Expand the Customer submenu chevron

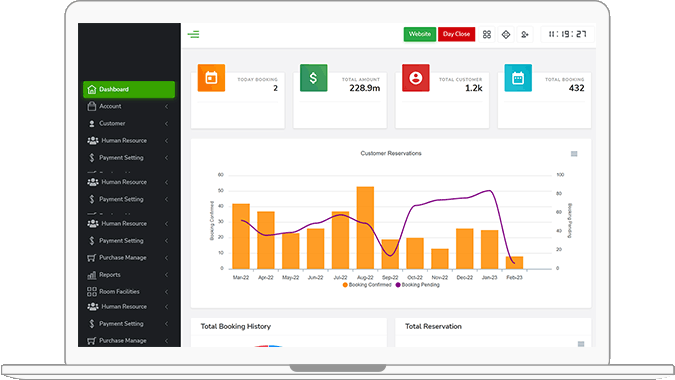[x=167, y=124]
